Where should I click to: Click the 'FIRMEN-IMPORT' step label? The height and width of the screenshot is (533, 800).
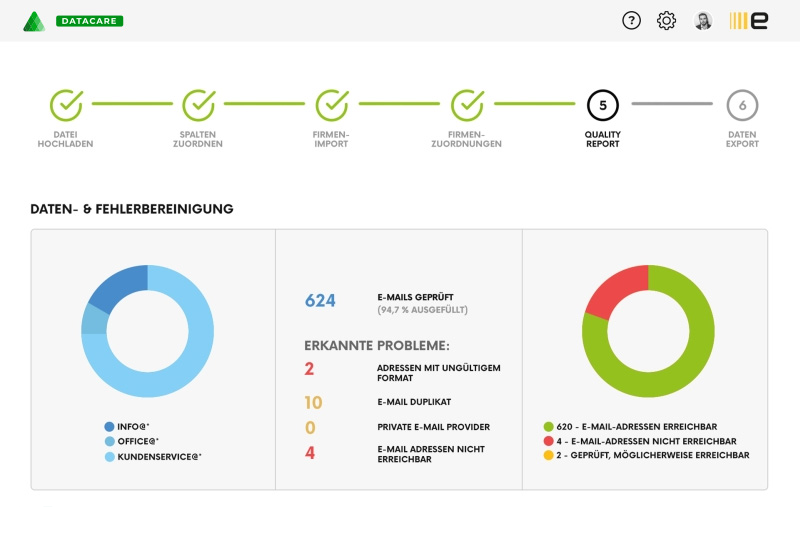pos(331,139)
